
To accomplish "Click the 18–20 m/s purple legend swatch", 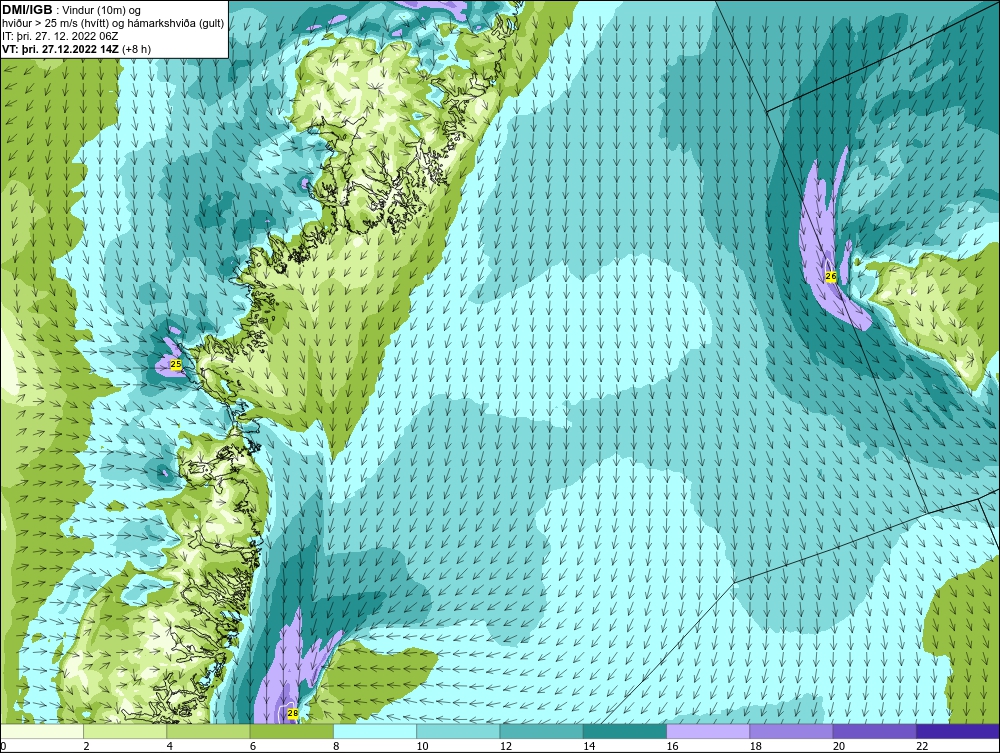I will point(791,731).
